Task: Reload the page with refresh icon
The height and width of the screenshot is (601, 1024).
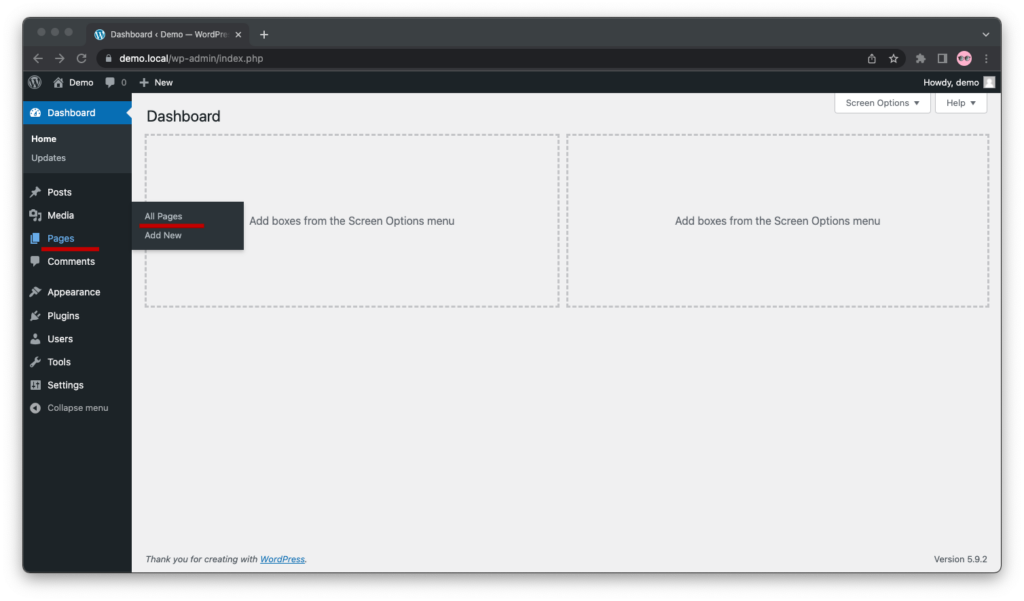Action: [82, 58]
